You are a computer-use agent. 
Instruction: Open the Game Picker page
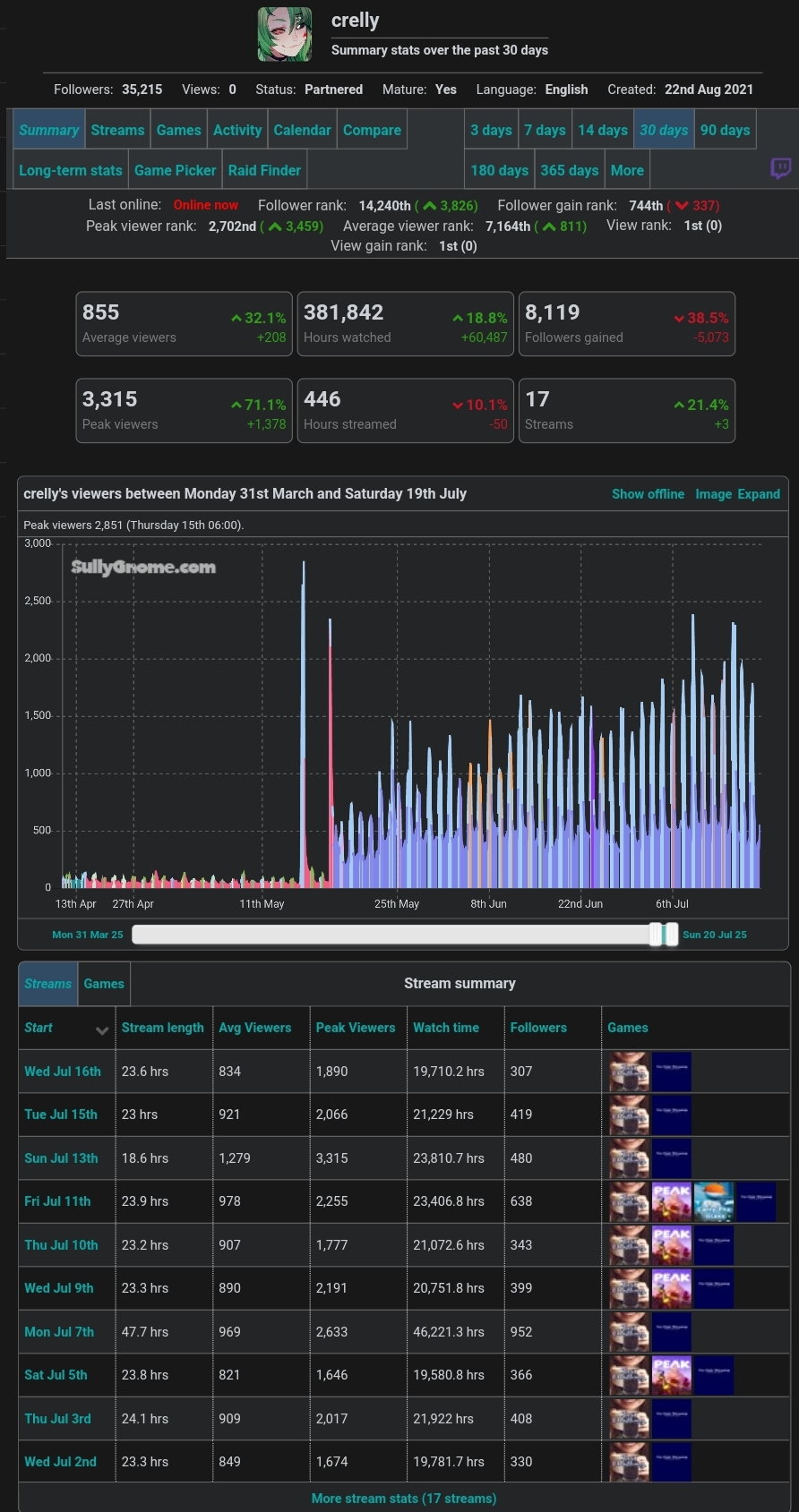[176, 170]
